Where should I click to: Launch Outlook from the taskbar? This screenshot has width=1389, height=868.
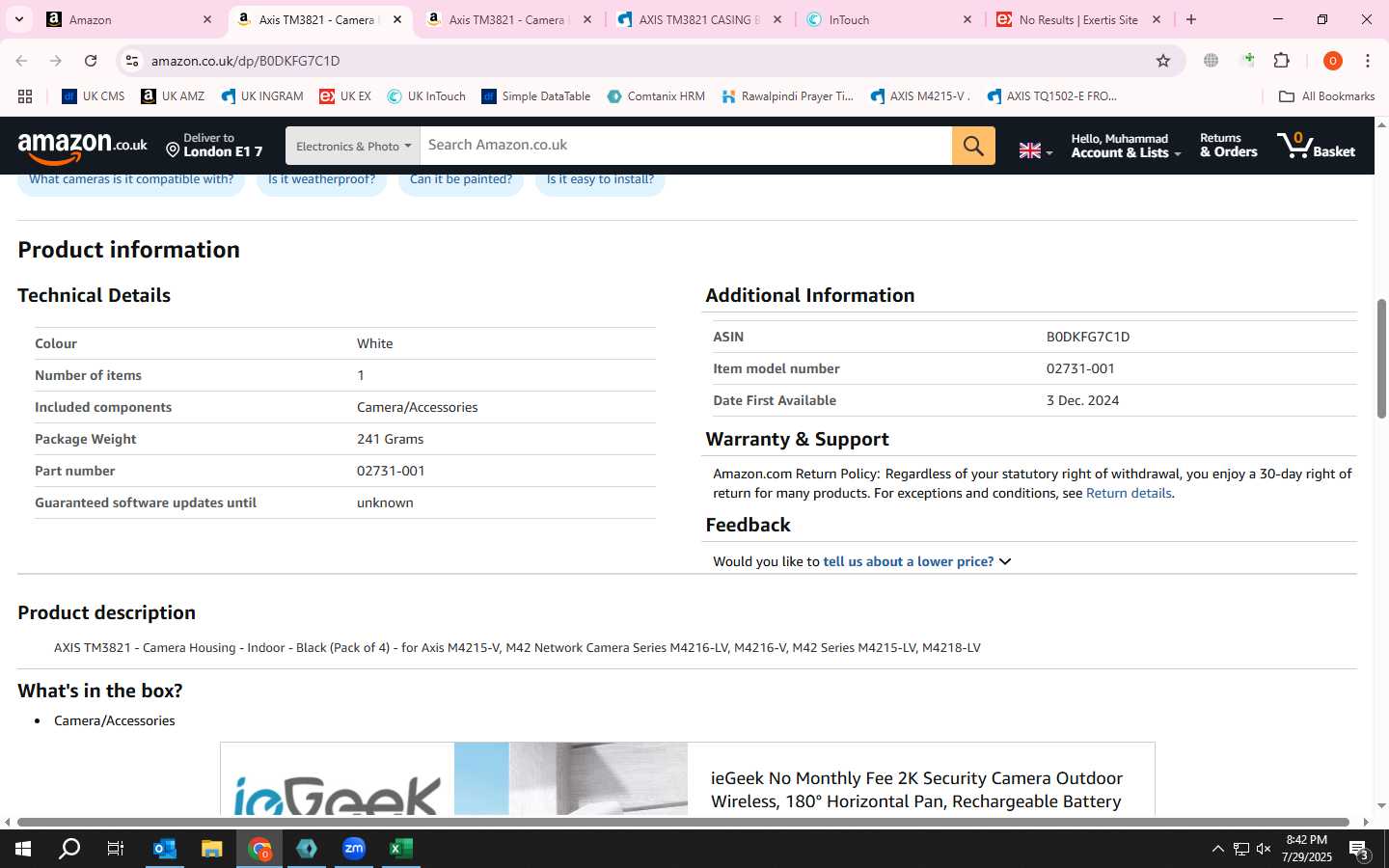tap(165, 849)
